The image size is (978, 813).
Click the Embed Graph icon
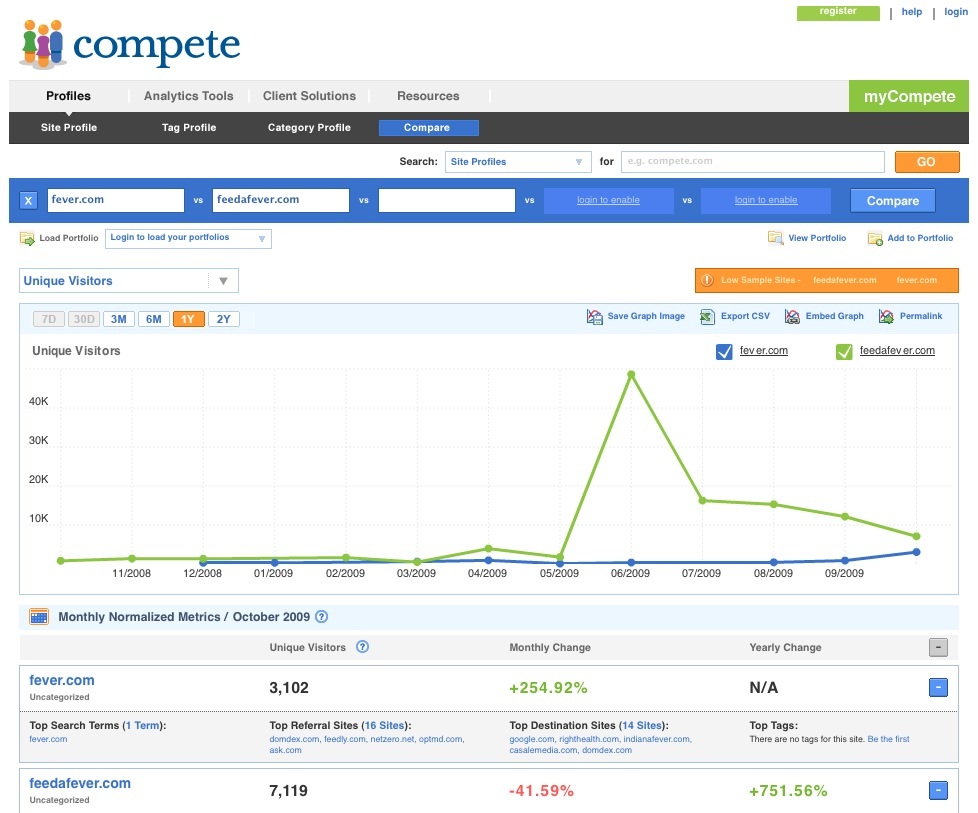[x=792, y=316]
